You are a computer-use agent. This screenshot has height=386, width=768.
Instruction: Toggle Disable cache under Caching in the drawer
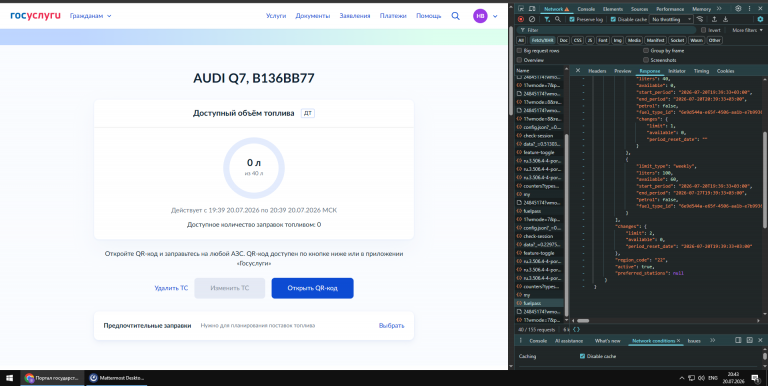coord(582,356)
